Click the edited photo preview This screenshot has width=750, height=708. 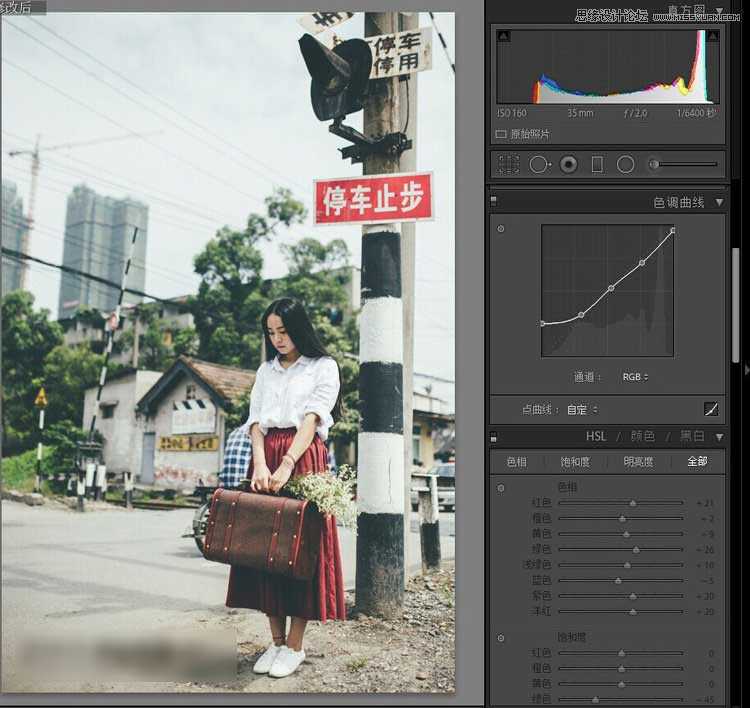tap(228, 352)
